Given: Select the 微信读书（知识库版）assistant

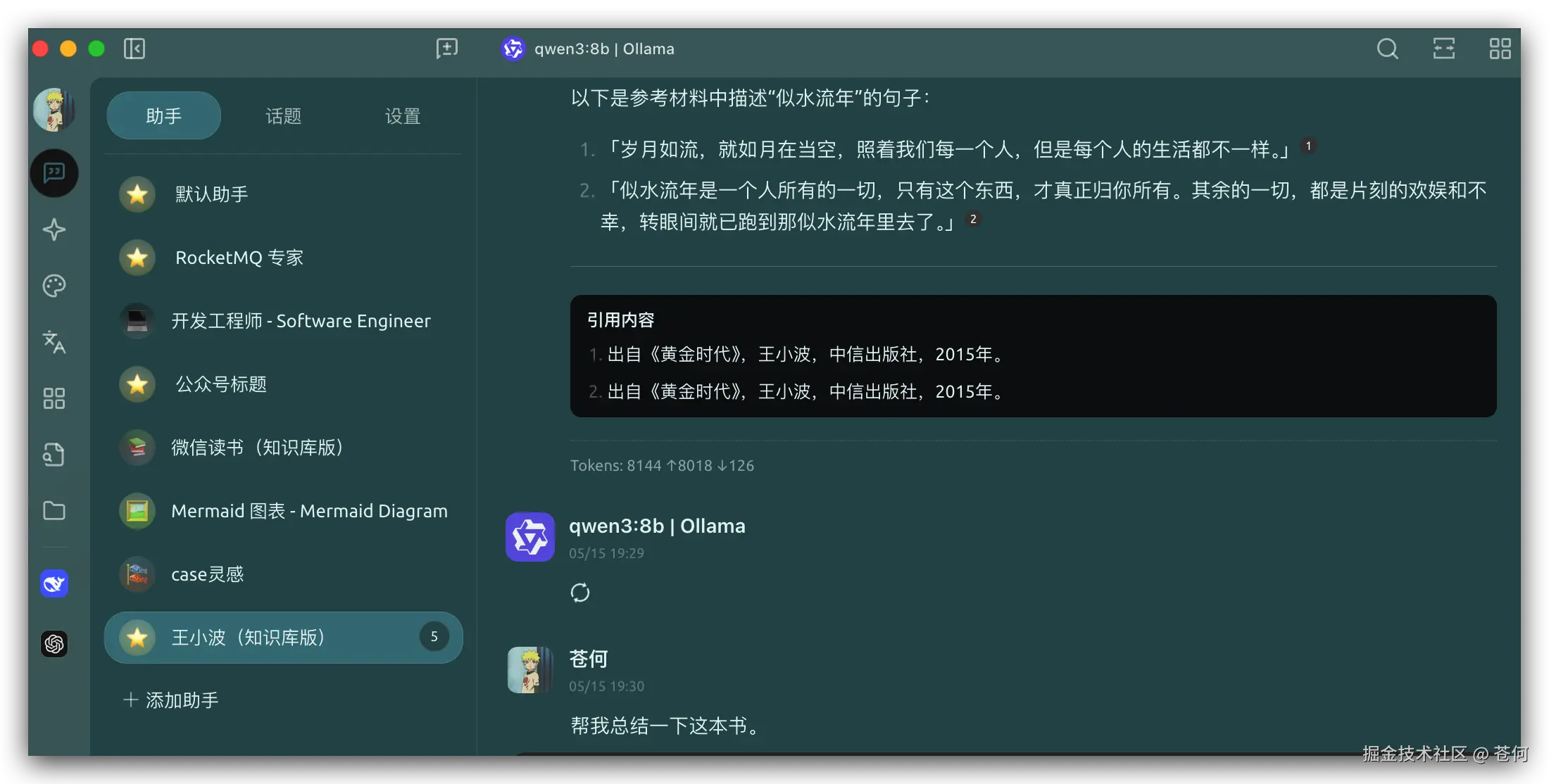Looking at the screenshot, I should coord(257,448).
